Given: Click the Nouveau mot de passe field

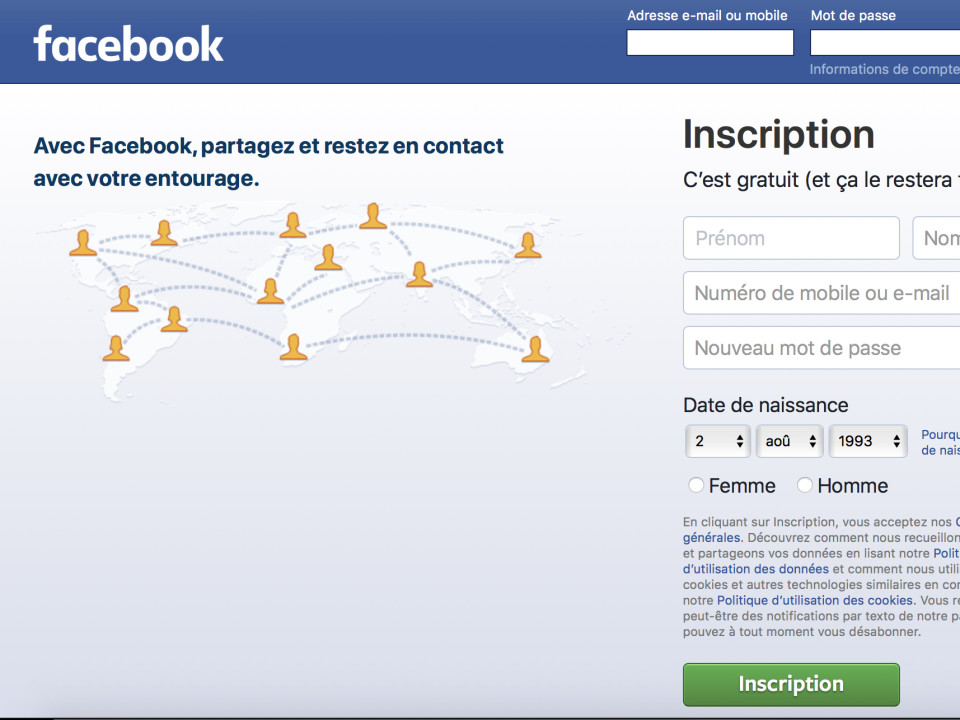Looking at the screenshot, I should (822, 348).
